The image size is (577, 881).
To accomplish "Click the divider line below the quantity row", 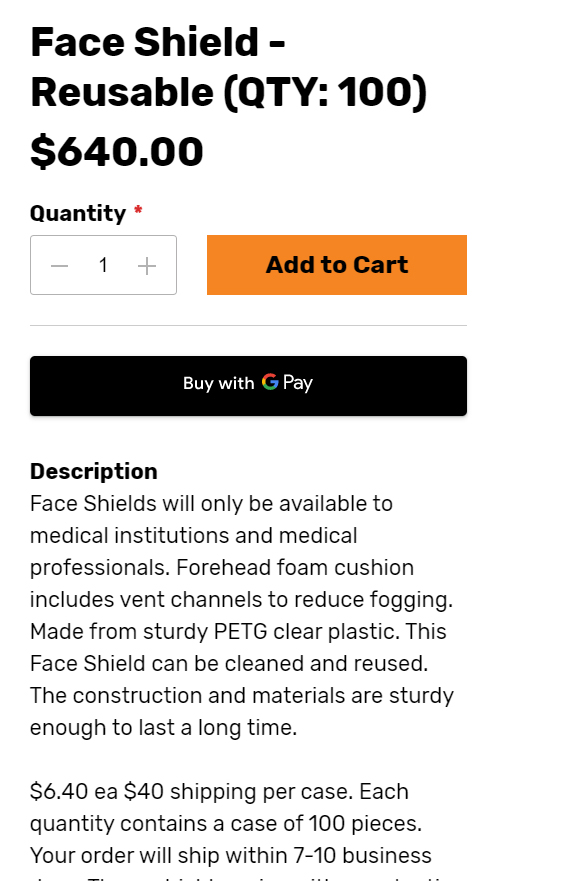I will point(248,325).
